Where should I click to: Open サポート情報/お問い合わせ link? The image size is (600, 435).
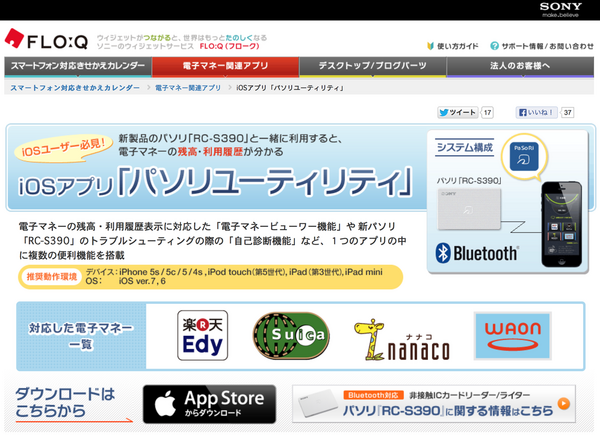click(547, 46)
